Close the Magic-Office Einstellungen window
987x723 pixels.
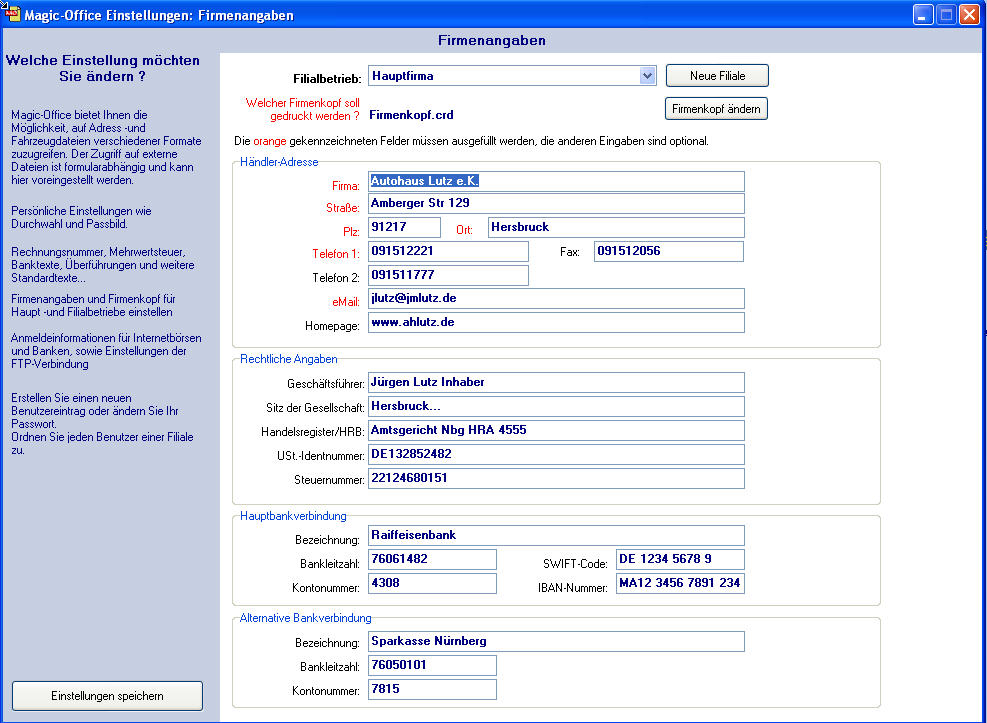(x=969, y=14)
